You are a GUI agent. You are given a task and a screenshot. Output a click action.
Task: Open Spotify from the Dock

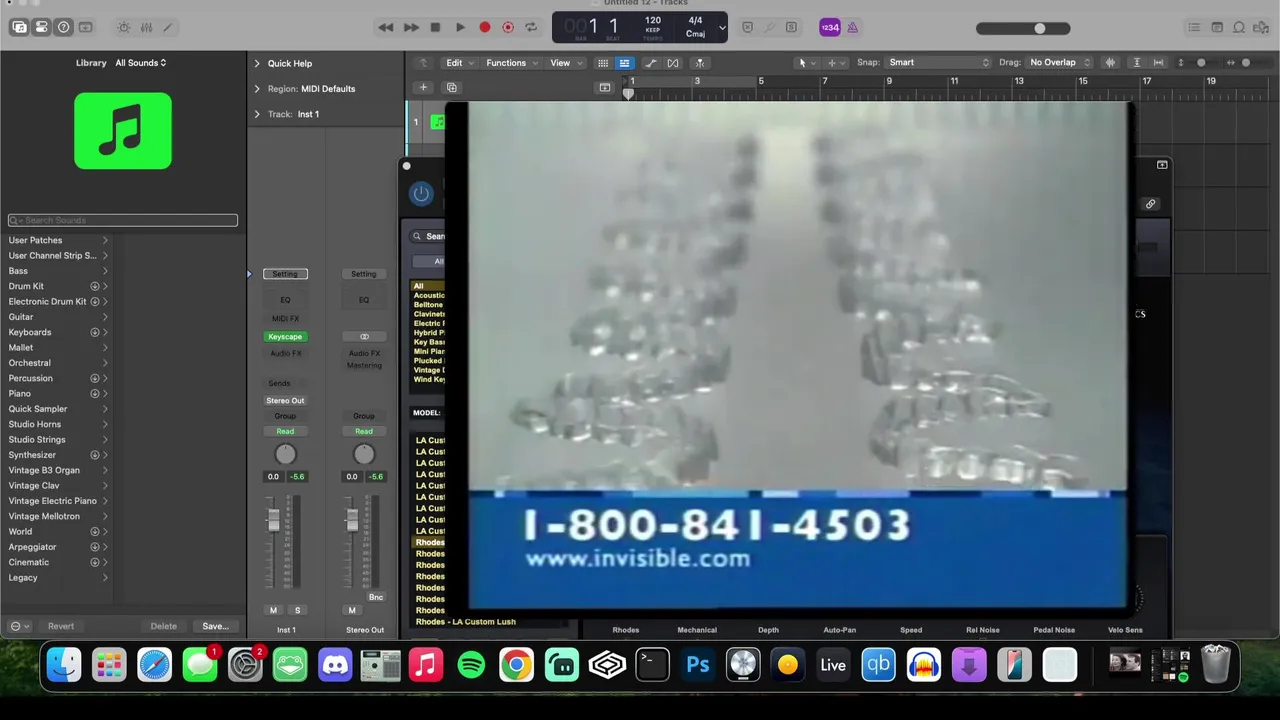(471, 665)
